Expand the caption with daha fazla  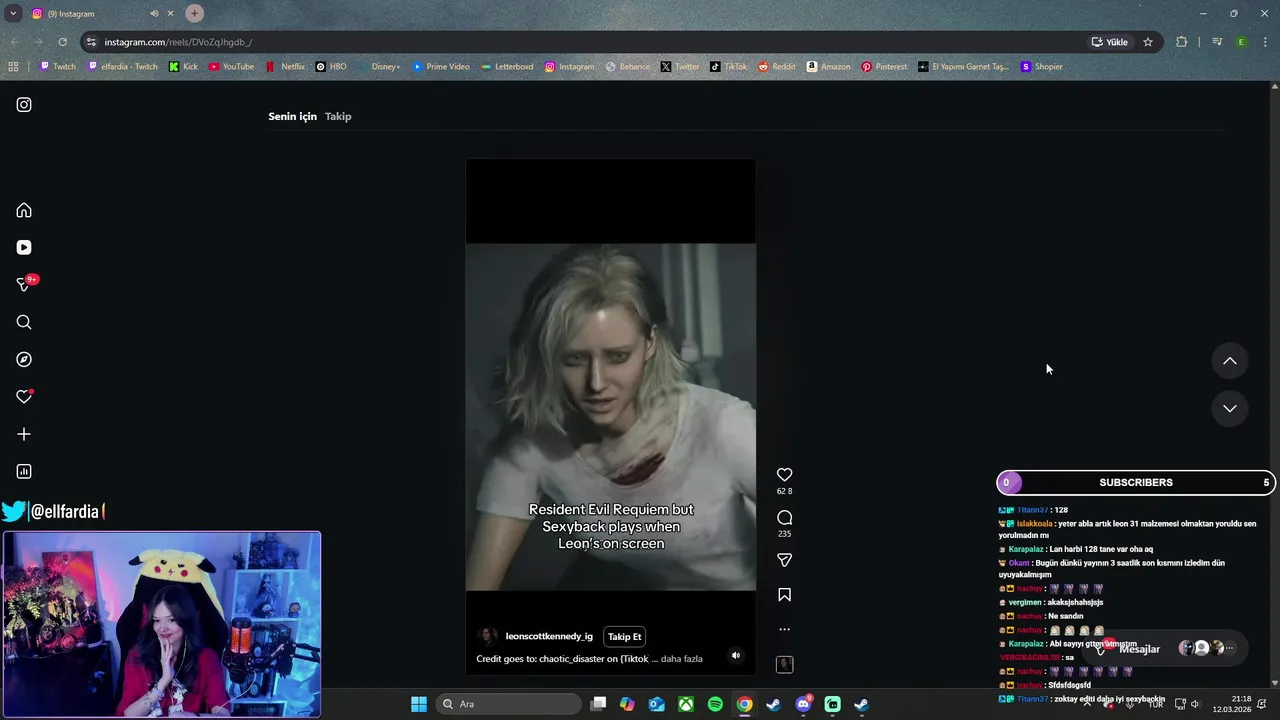pyautogui.click(x=682, y=659)
